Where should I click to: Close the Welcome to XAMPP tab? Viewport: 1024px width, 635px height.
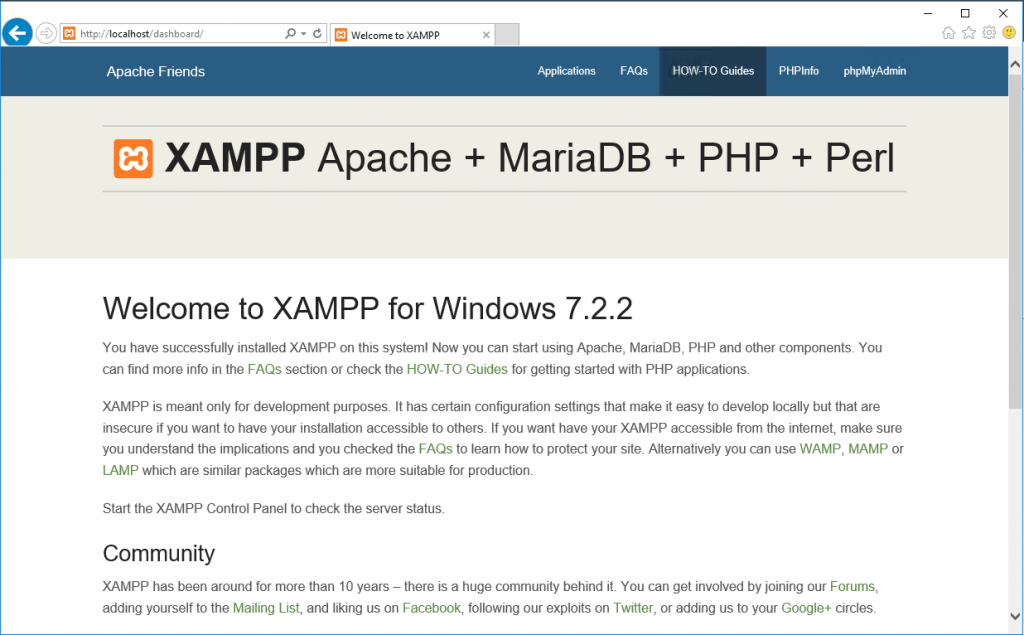pyautogui.click(x=486, y=35)
